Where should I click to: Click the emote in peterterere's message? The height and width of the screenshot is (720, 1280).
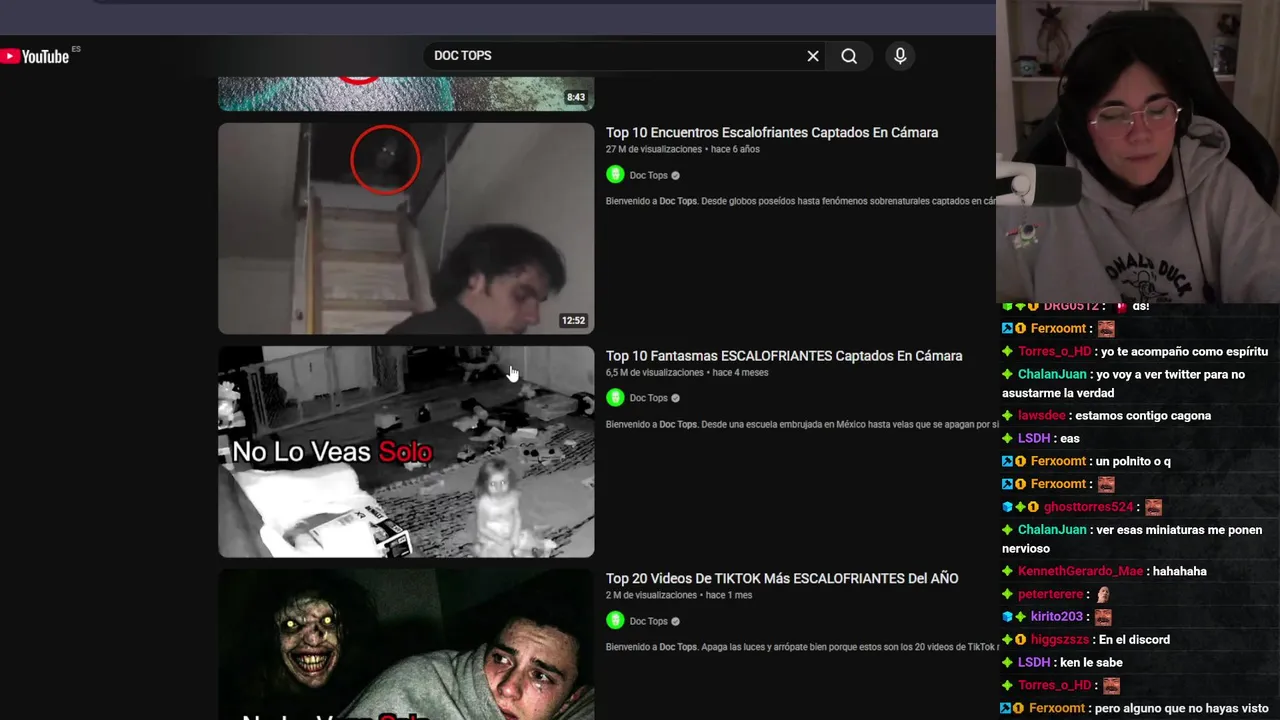tap(1102, 594)
